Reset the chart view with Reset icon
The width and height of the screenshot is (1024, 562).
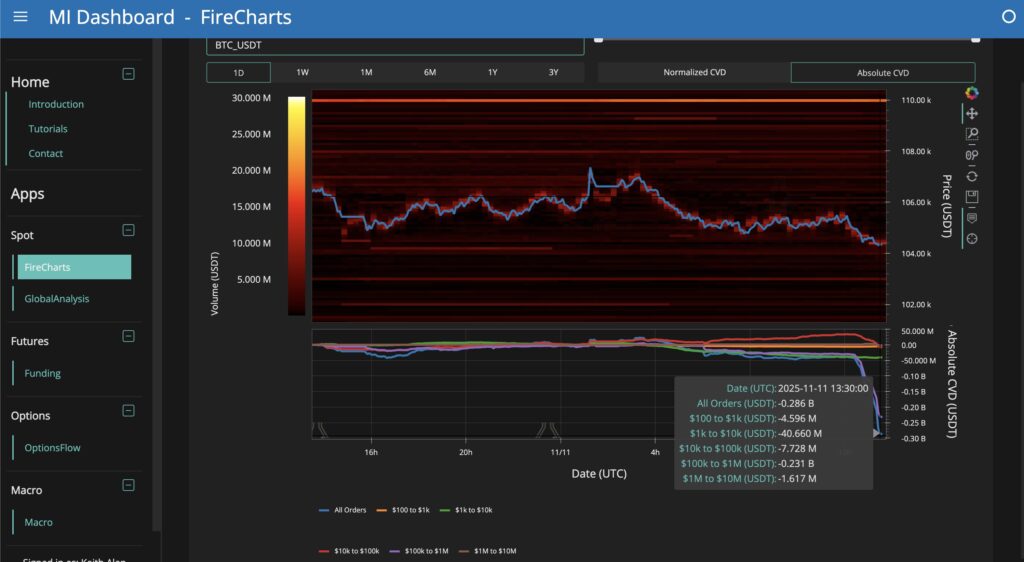point(971,176)
